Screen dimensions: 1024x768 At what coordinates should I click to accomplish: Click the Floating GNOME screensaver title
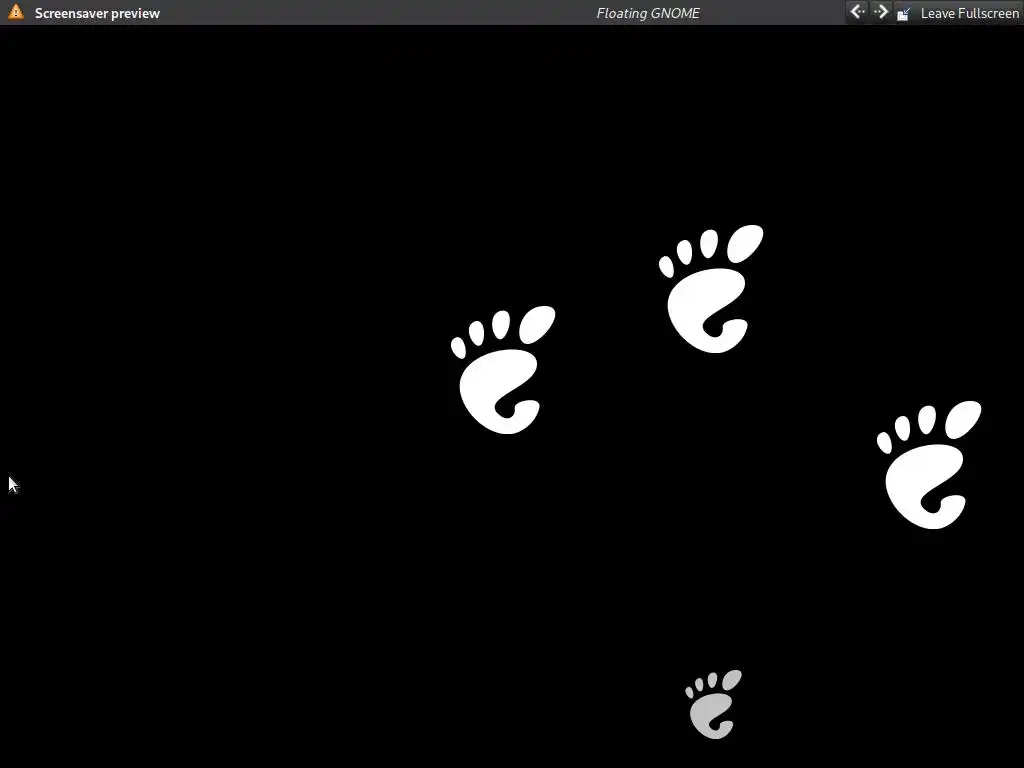(x=648, y=13)
